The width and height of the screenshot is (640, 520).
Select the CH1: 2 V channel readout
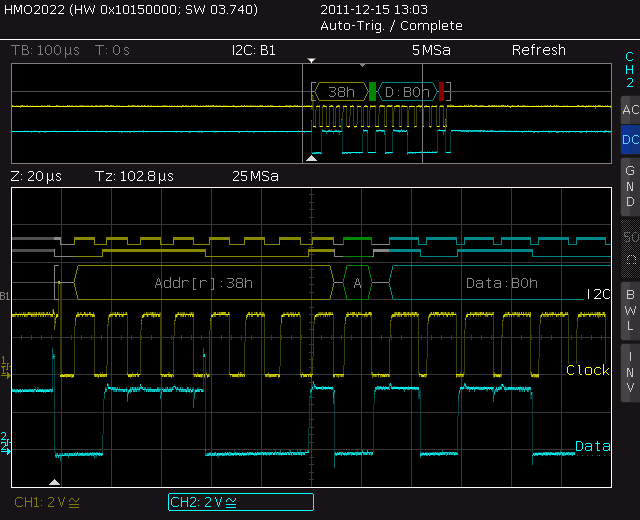pyautogui.click(x=47, y=502)
